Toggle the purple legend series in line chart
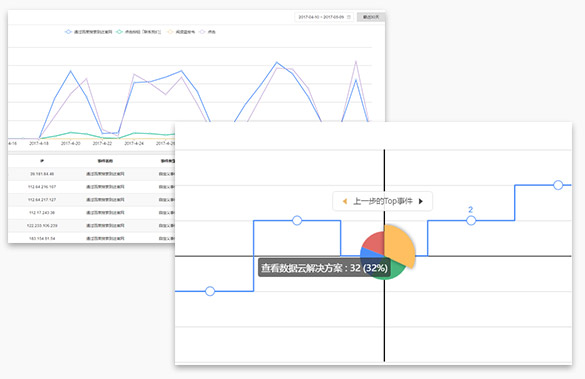Viewport: 585px width, 379px height. click(x=207, y=32)
